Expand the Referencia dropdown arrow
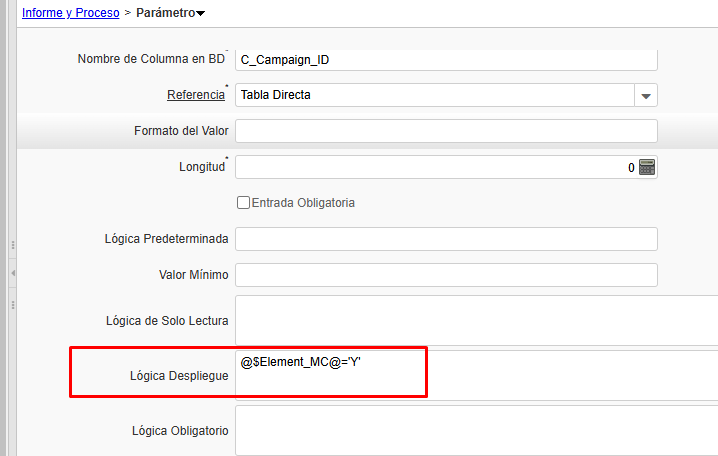Viewport: 718px width, 456px height. (x=646, y=96)
